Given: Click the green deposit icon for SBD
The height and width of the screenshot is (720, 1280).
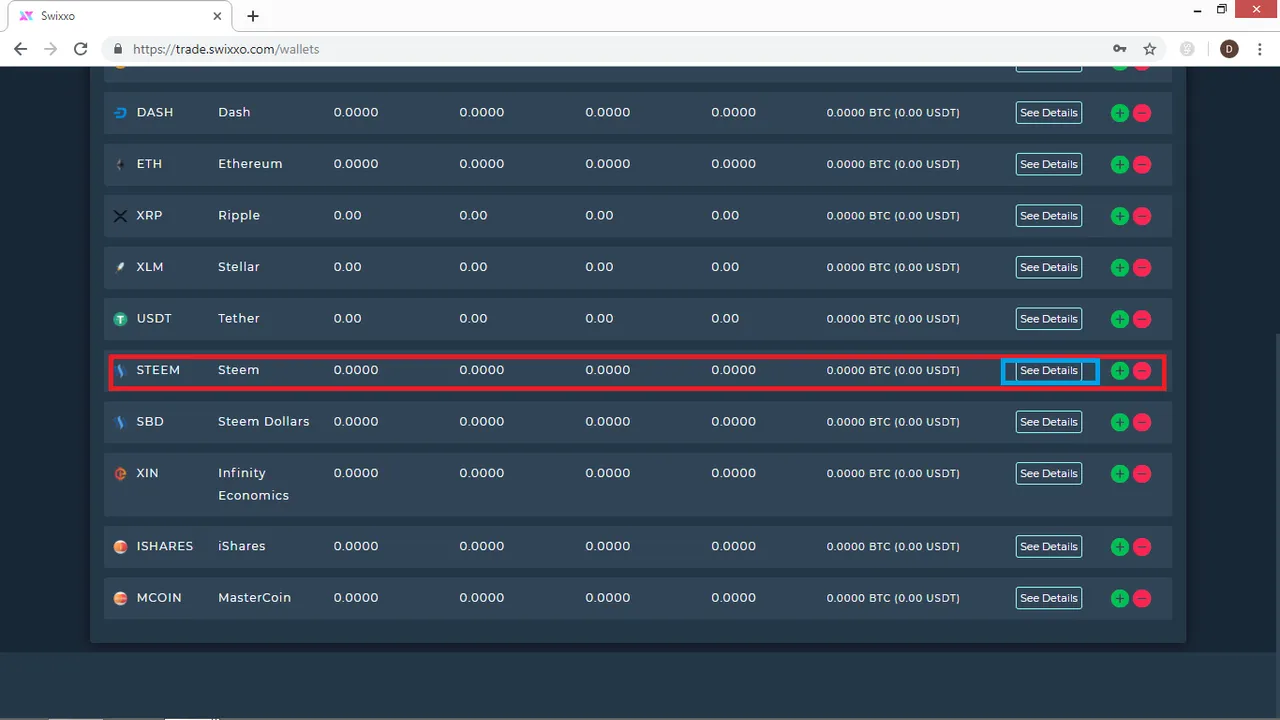Looking at the screenshot, I should pyautogui.click(x=1120, y=422).
